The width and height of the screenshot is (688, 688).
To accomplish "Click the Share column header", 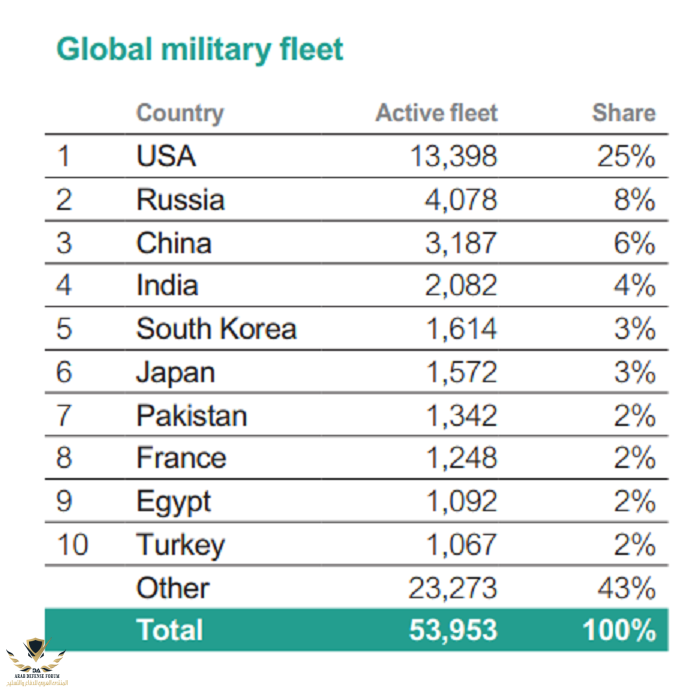I will [x=623, y=113].
